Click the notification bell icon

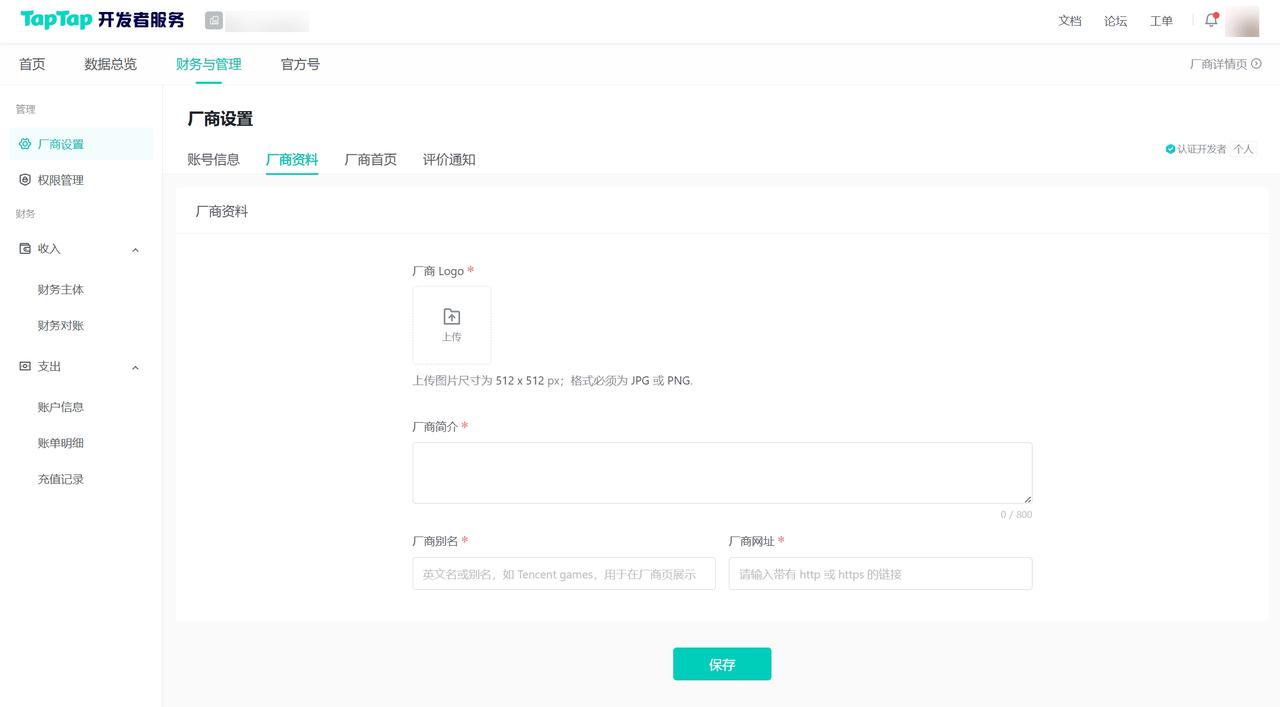click(1211, 20)
